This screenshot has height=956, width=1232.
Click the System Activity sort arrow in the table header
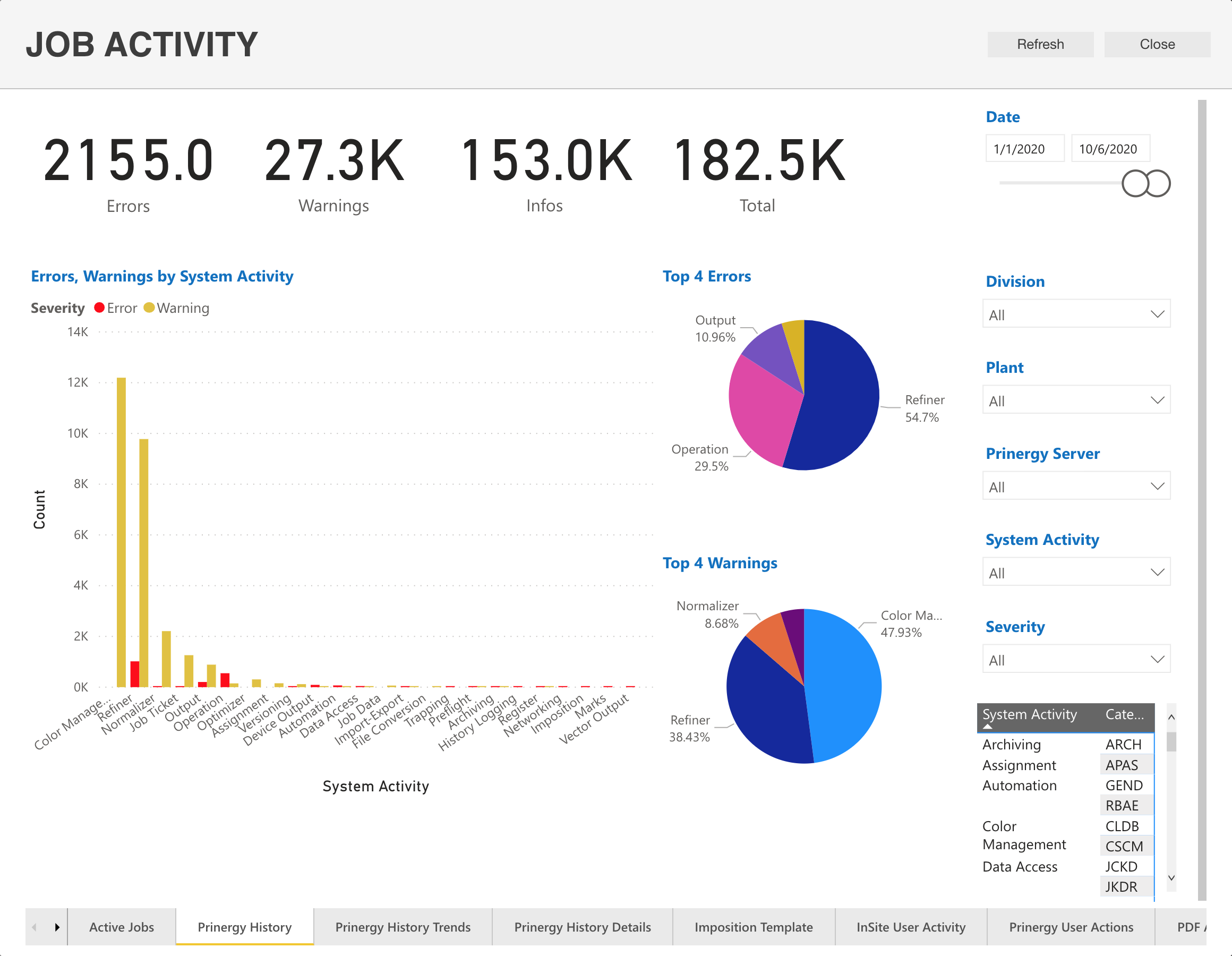click(x=987, y=727)
